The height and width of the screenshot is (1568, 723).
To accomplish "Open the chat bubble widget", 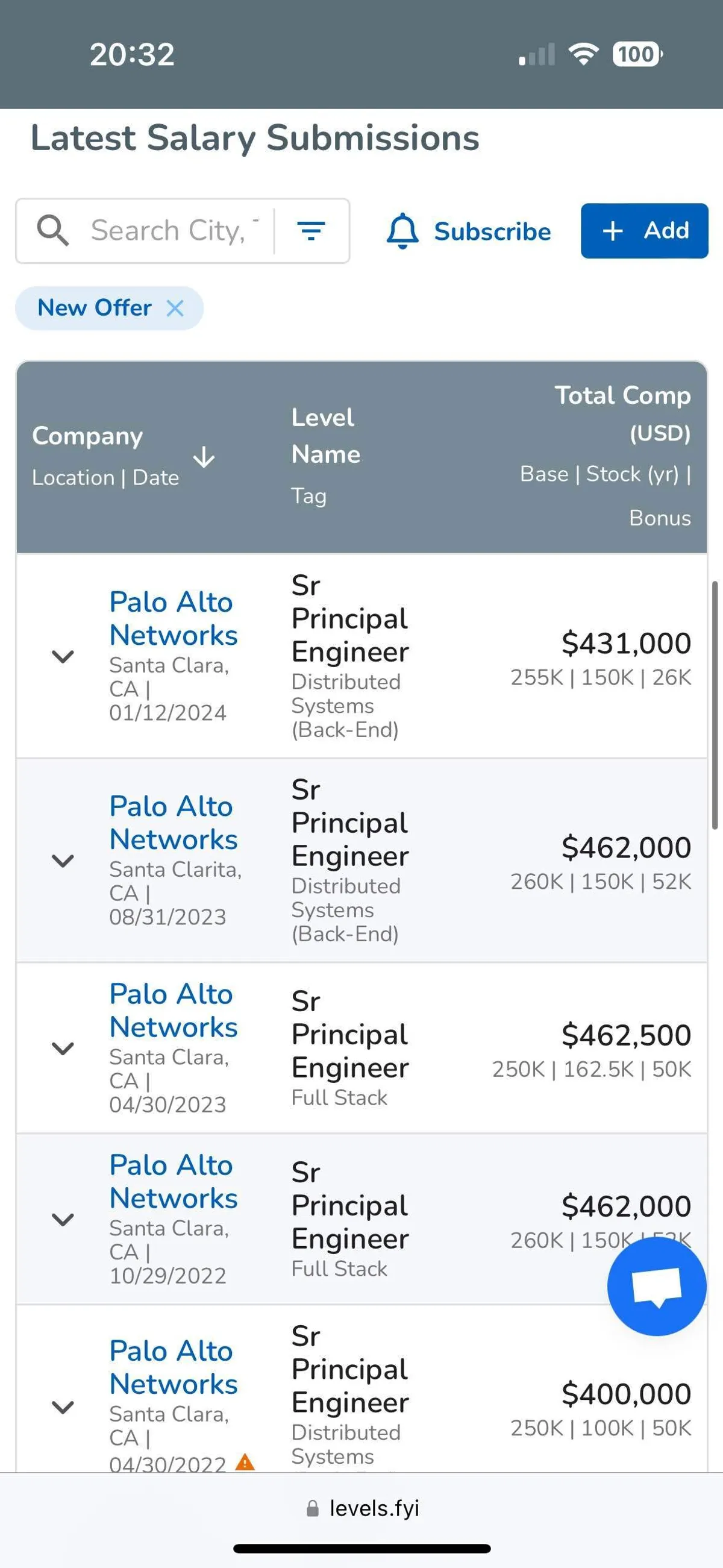I will [657, 1286].
